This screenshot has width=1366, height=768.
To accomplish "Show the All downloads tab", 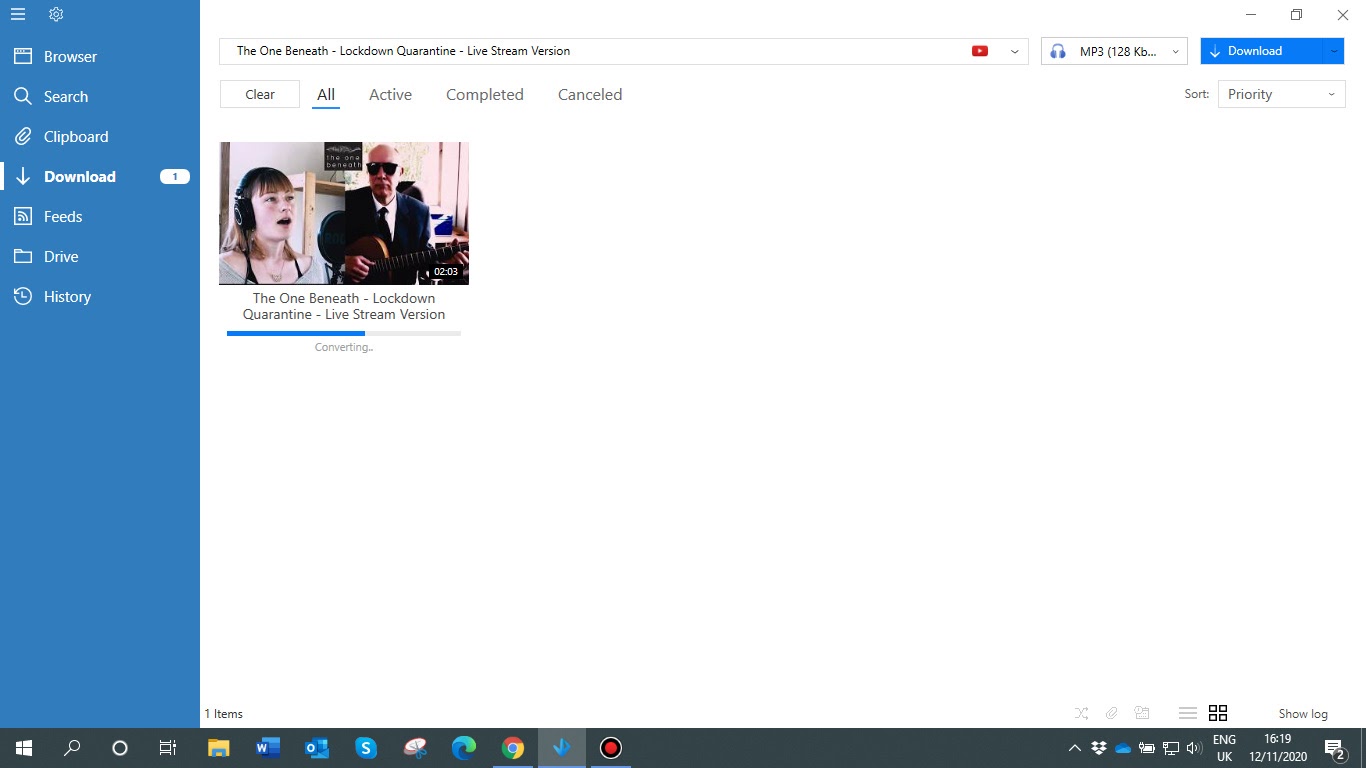I will pyautogui.click(x=326, y=95).
